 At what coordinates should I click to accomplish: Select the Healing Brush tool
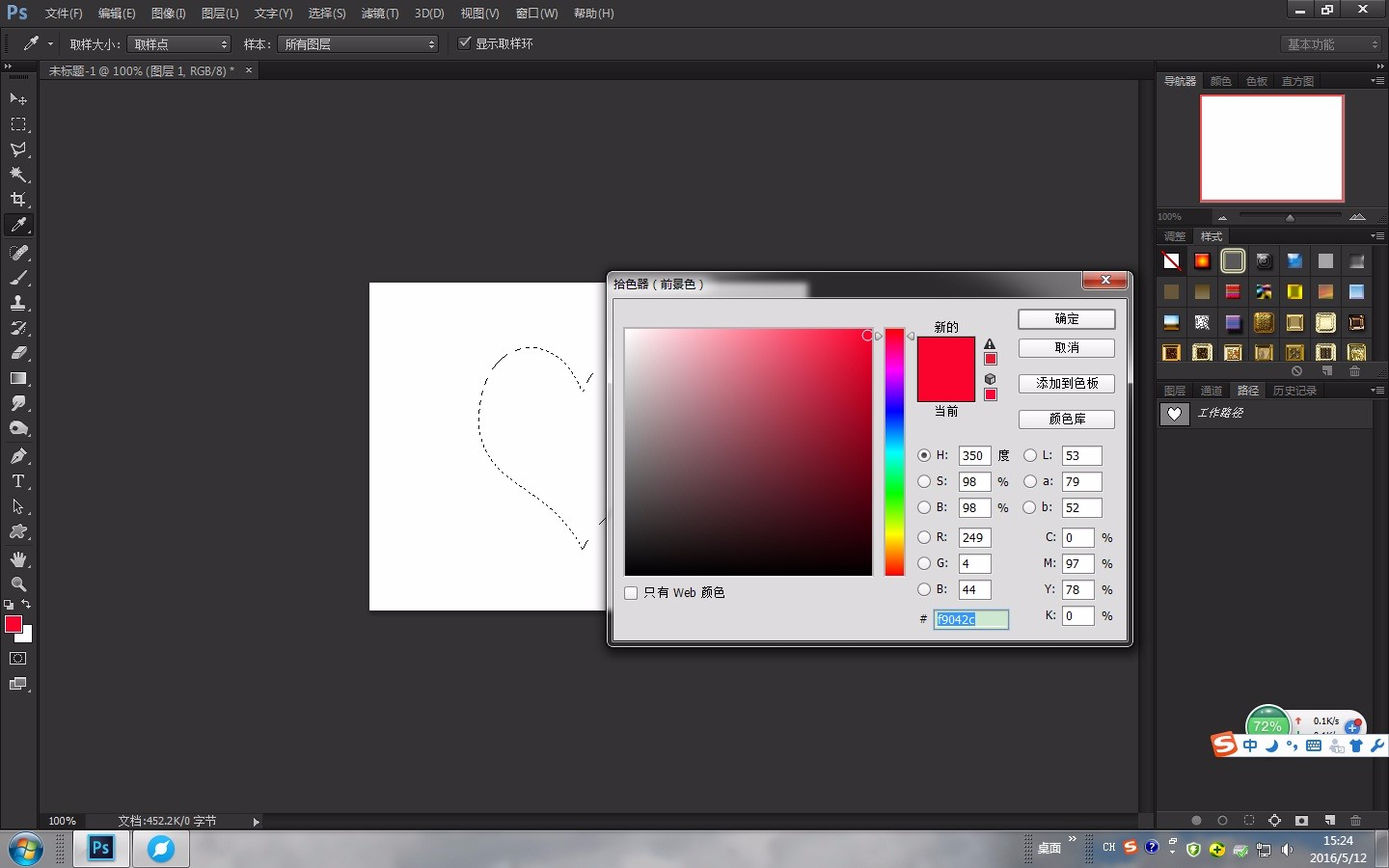click(x=18, y=253)
